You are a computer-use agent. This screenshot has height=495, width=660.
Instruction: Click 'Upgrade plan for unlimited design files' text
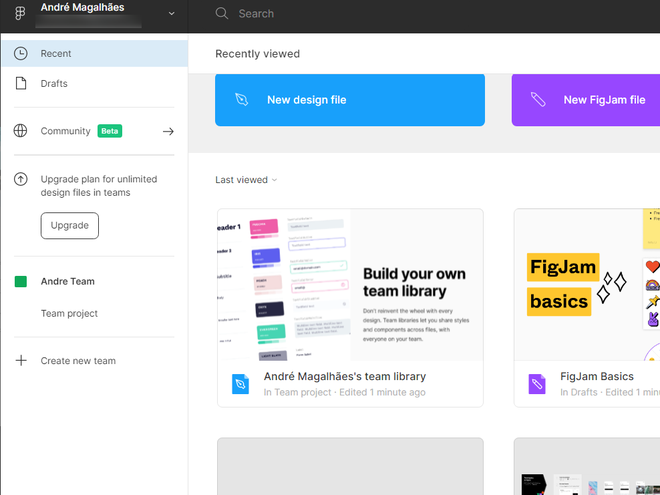coord(99,186)
